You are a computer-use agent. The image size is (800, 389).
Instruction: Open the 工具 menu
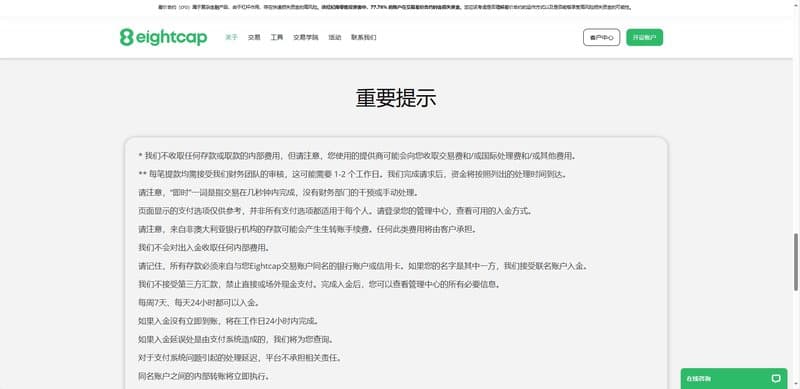click(x=277, y=37)
